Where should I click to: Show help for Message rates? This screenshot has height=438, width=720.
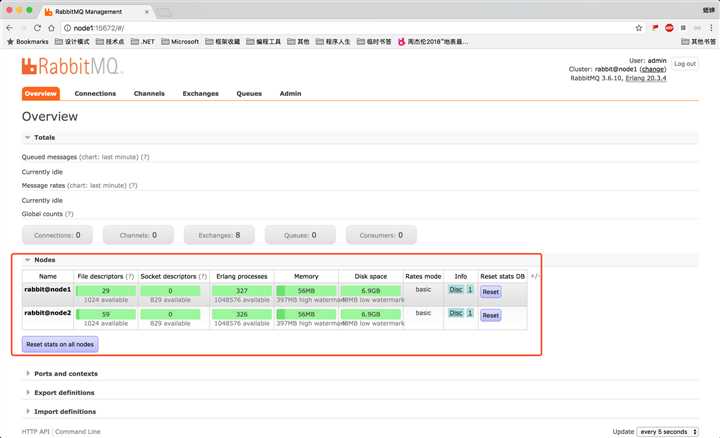133,185
